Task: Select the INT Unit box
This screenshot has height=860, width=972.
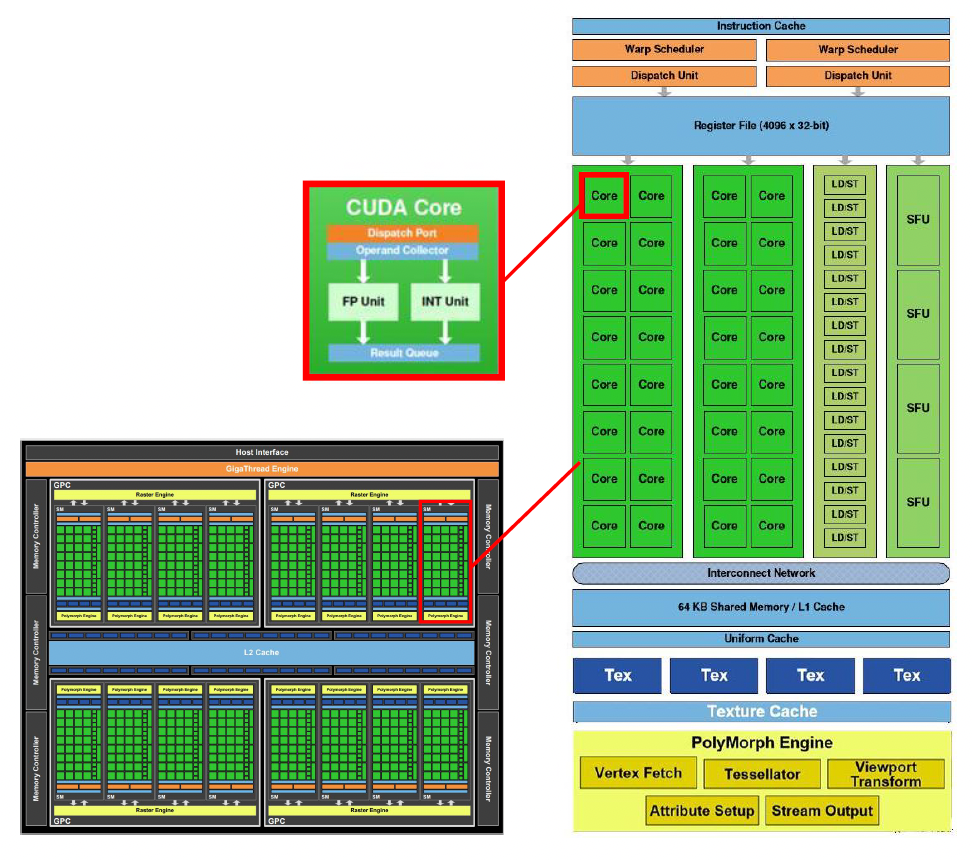Action: (445, 301)
